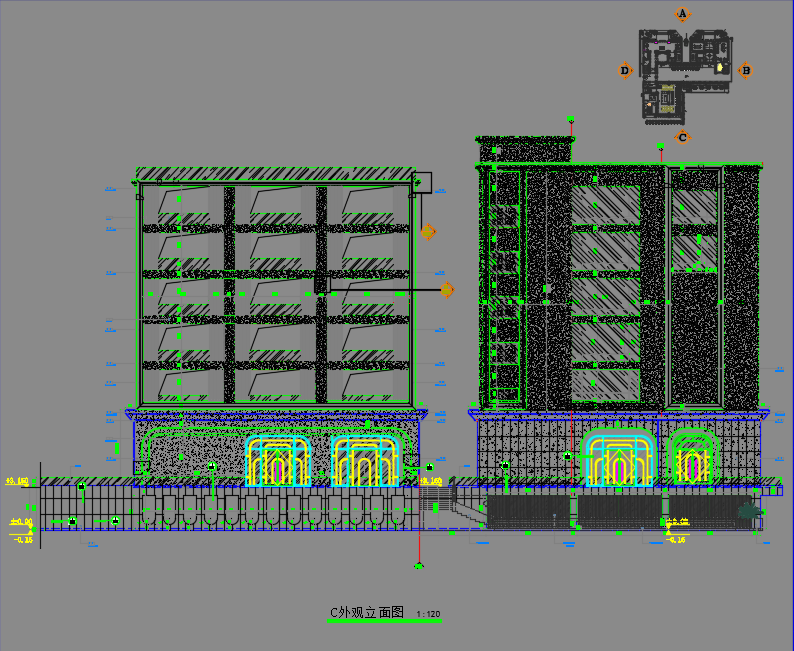Viewport: 794px width, 651px height.
Task: Select the yellow elevation label at far left above ±0.00
Action: coord(18,482)
